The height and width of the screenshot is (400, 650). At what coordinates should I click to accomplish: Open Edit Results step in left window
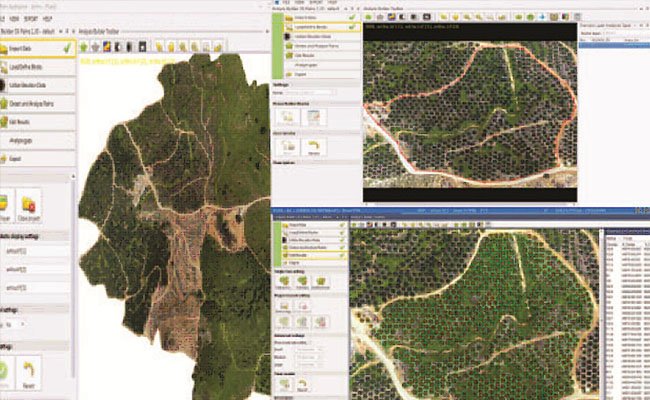click(38, 122)
